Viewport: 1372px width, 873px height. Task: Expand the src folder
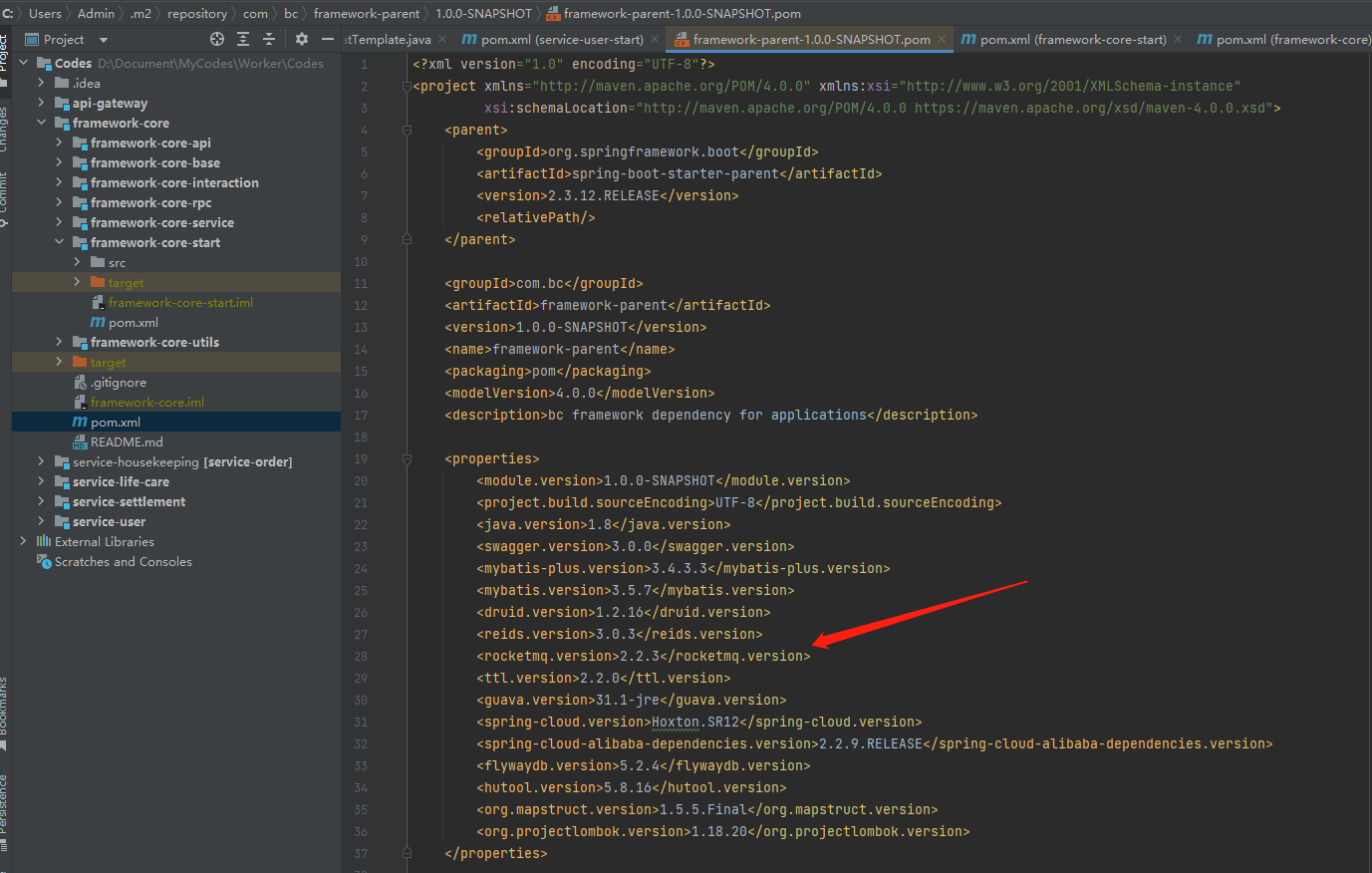tap(77, 262)
